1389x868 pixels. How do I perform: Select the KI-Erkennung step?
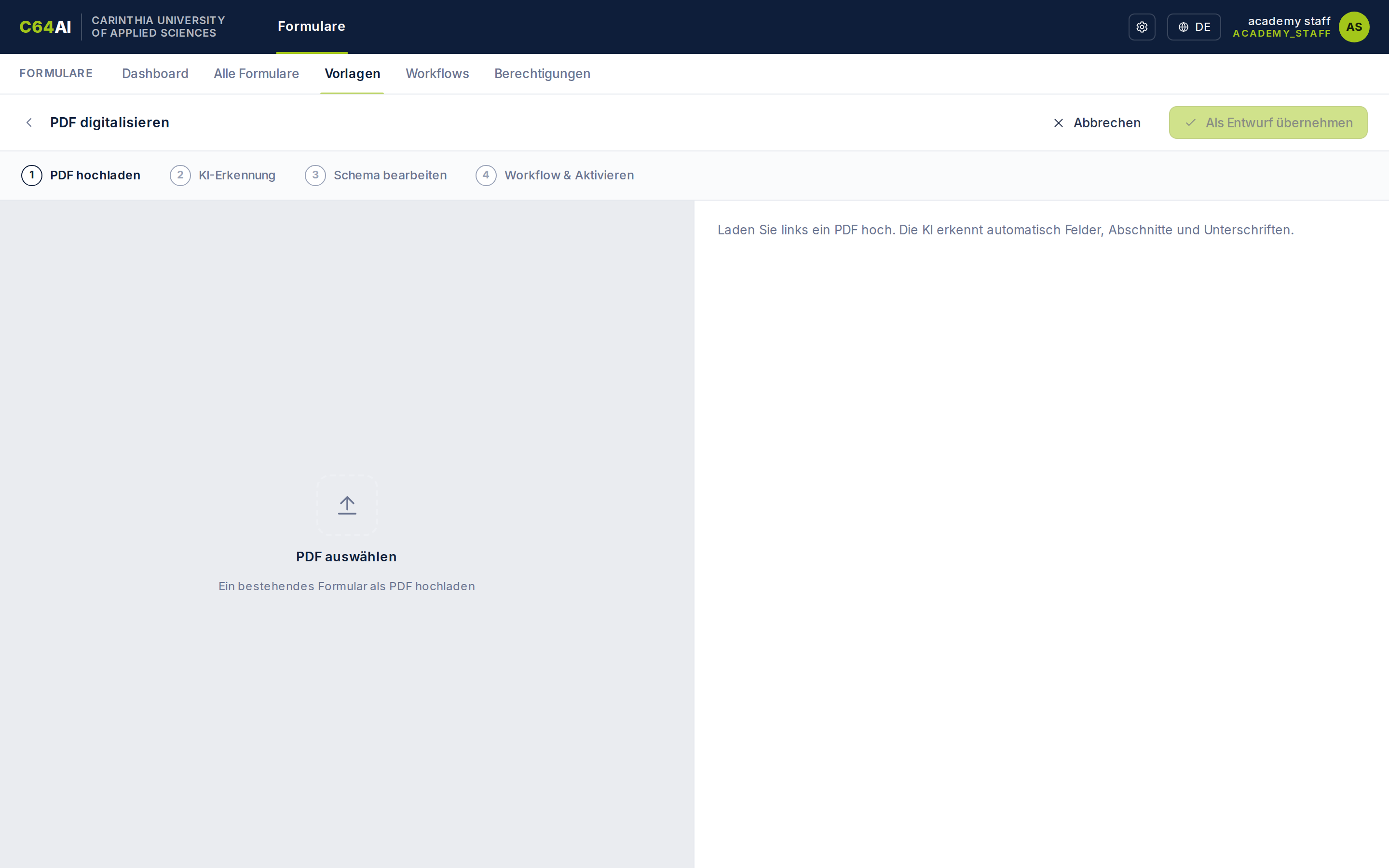coord(223,175)
